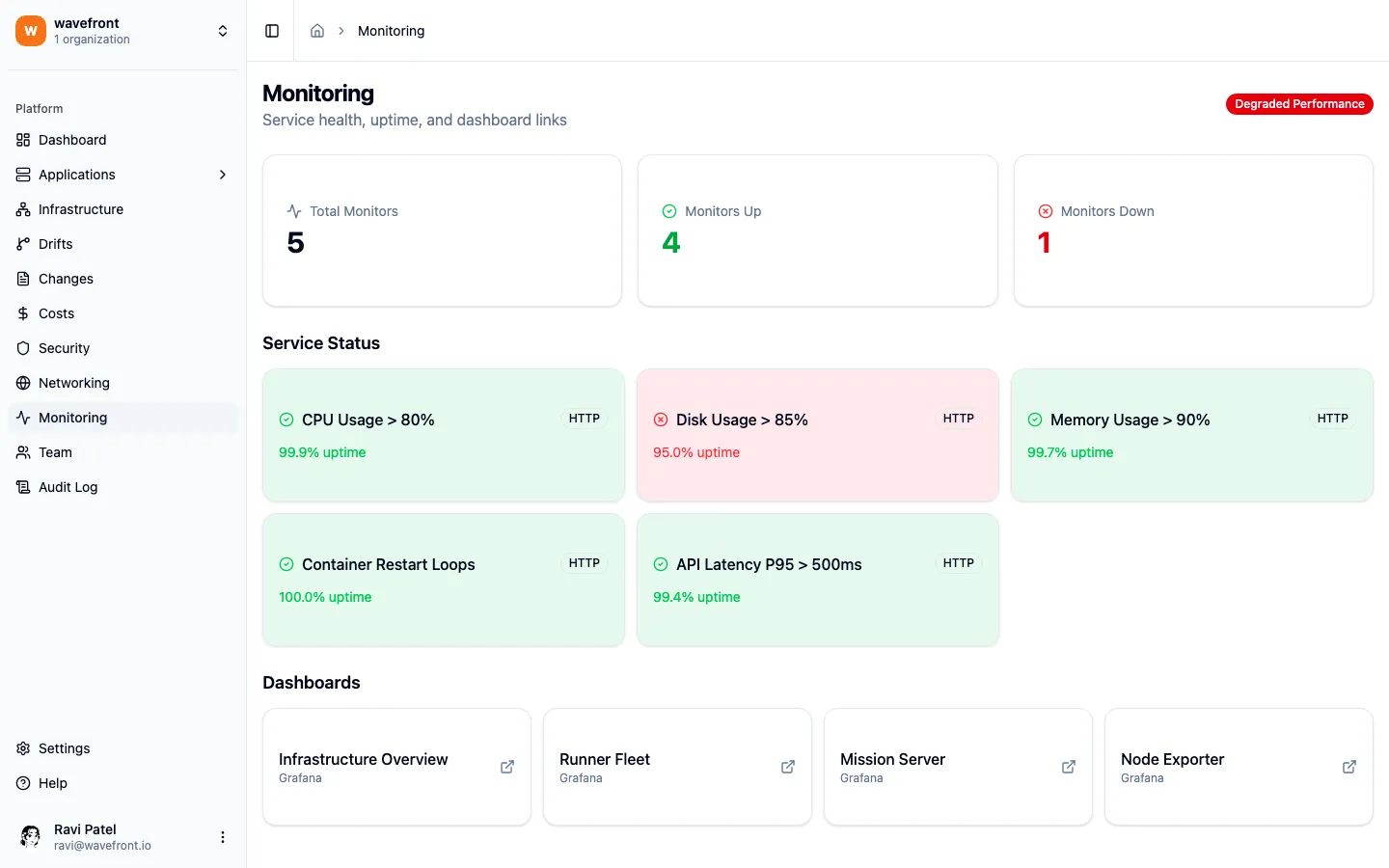Switch to the Monitoring sidebar item

point(72,418)
